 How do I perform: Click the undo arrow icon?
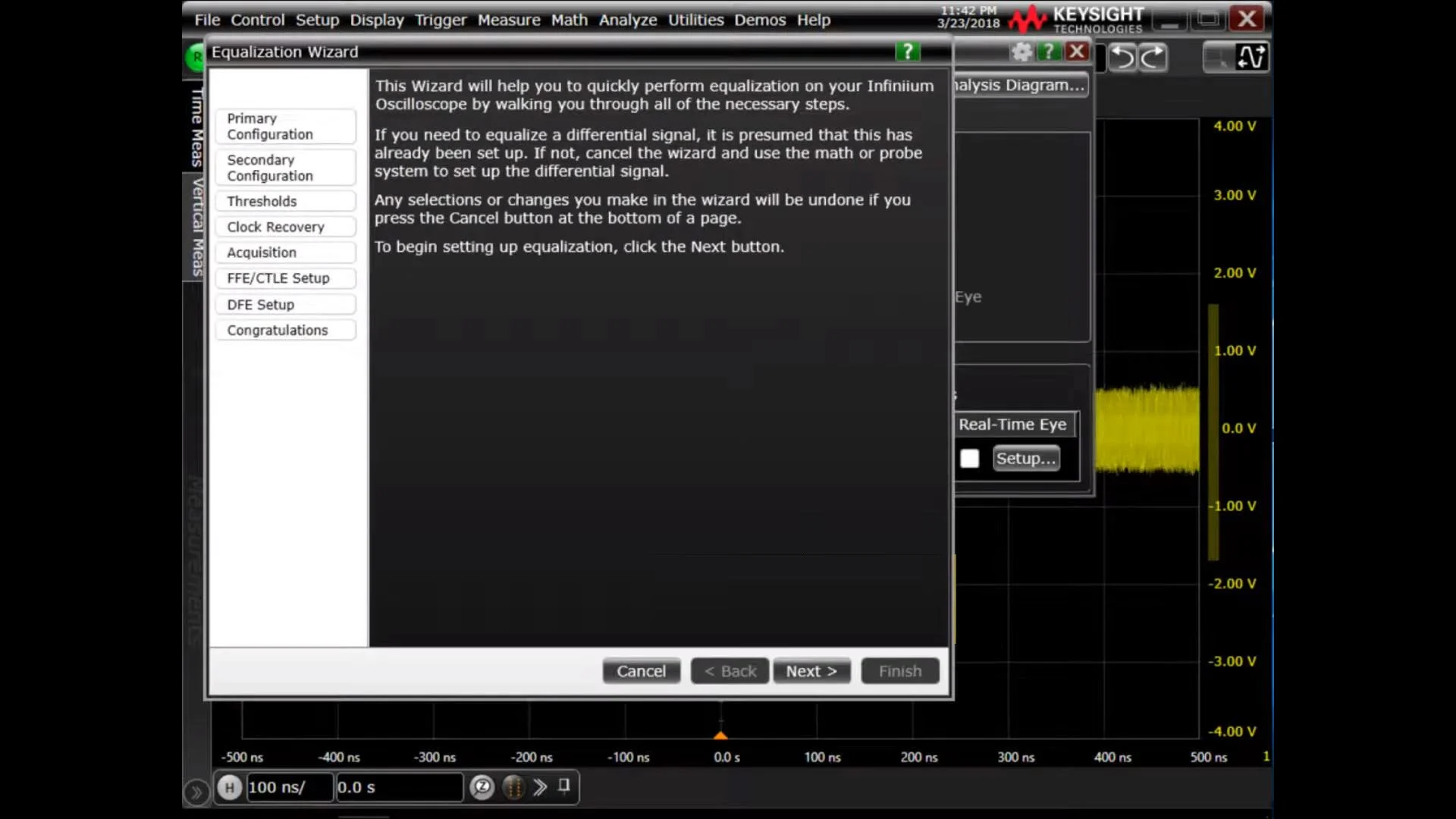pyautogui.click(x=1123, y=57)
